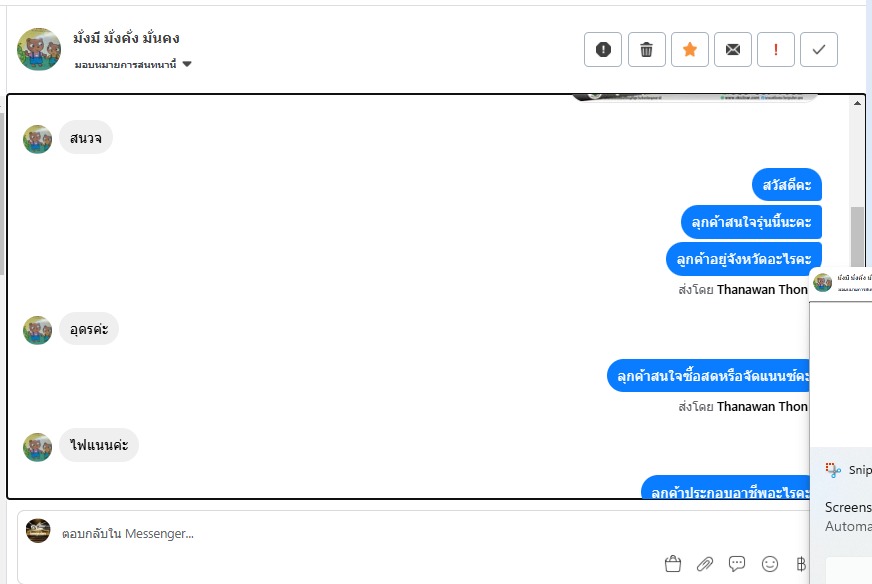The height and width of the screenshot is (584, 872).
Task: Click the อุดรค่ะ received message bubble
Action: pos(89,329)
